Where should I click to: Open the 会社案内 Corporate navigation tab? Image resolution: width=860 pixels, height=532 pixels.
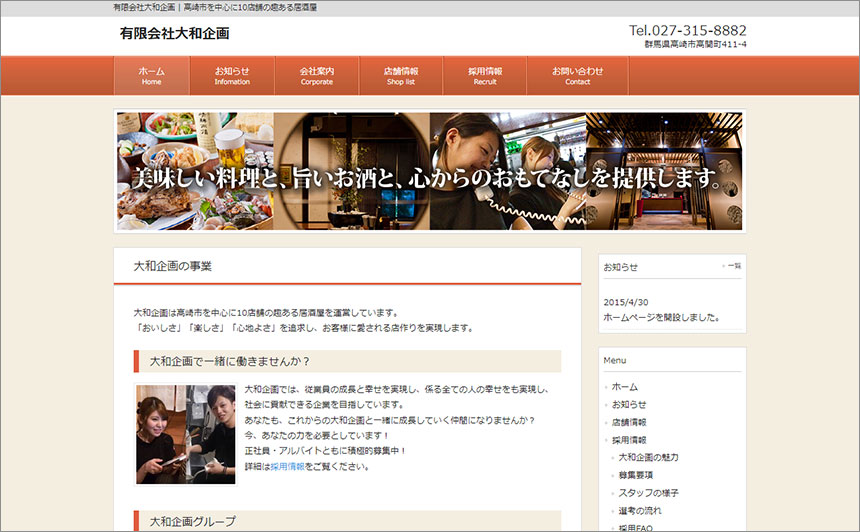tap(316, 76)
